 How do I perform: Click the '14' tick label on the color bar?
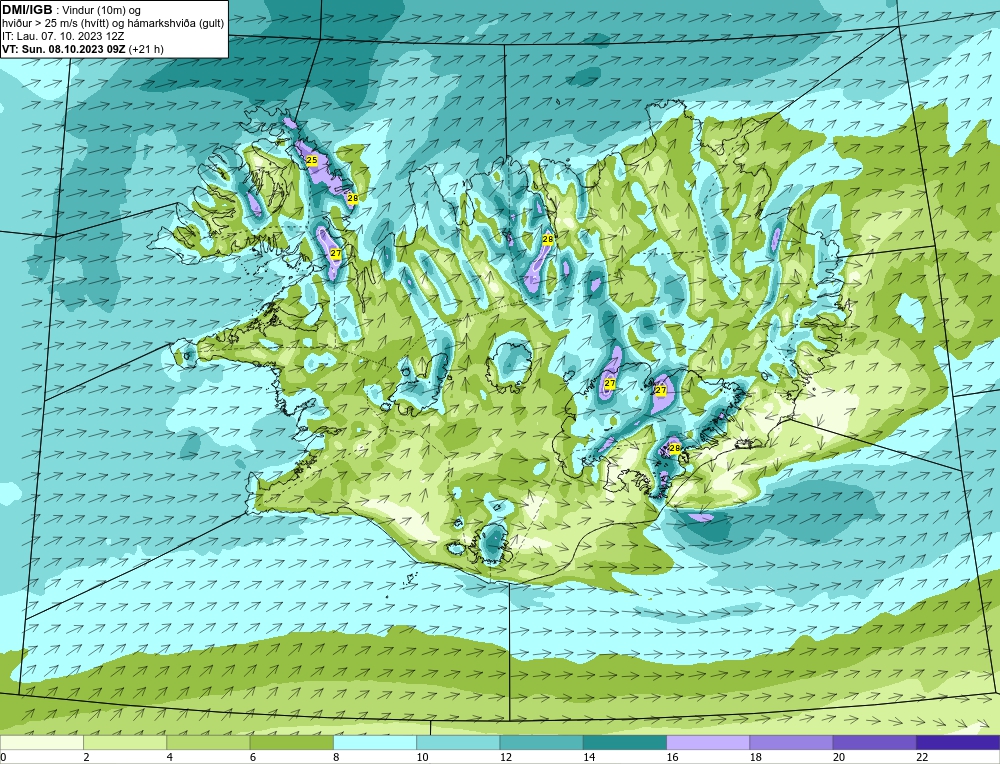(x=589, y=757)
